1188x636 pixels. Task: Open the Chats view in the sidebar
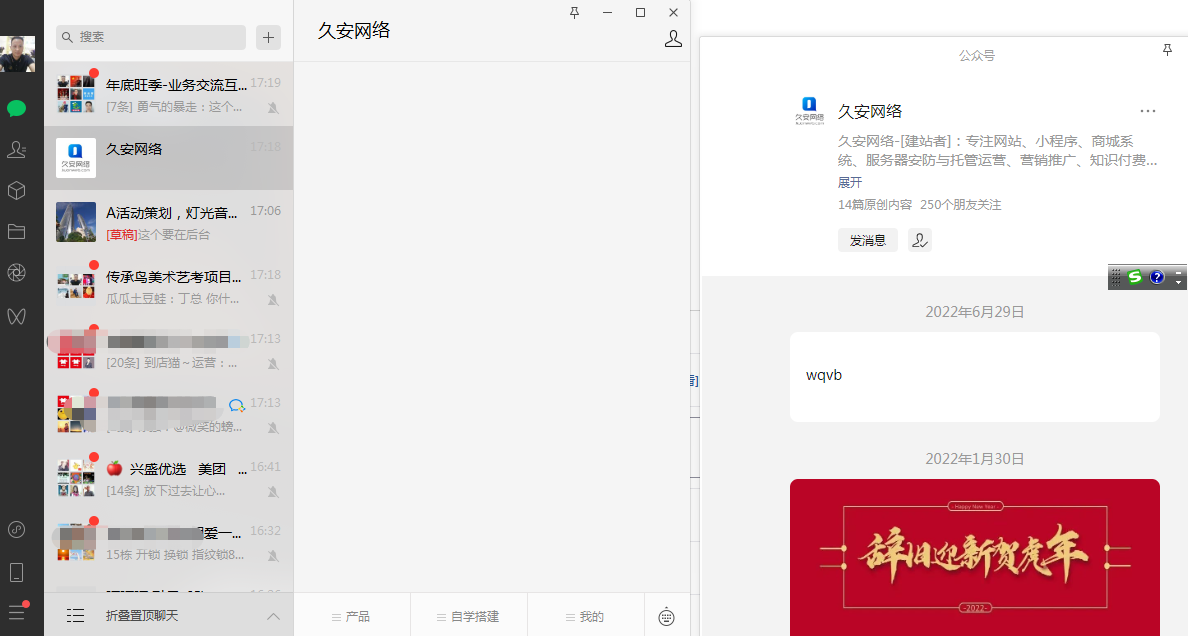coord(17,108)
